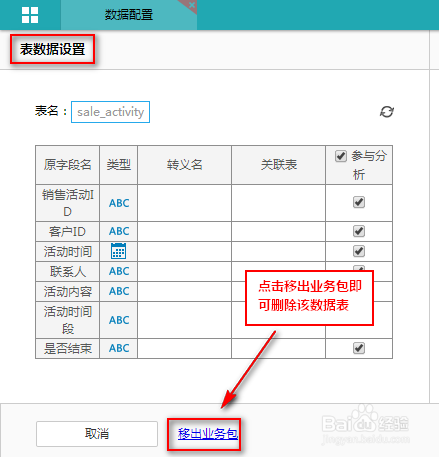Edit 转义名 cell for 联系人

[185, 271]
